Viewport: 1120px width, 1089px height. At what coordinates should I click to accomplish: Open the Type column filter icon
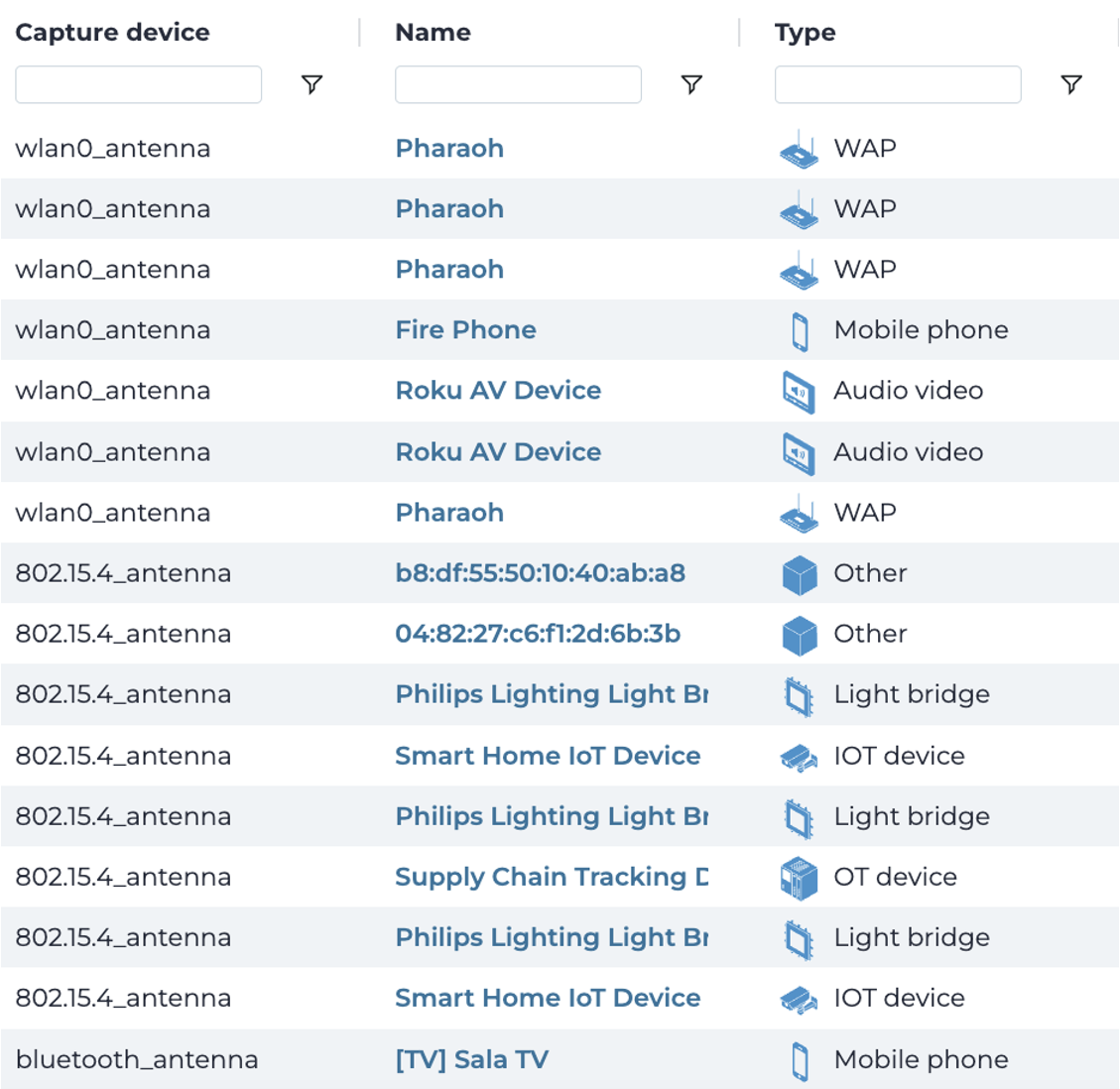[1071, 85]
